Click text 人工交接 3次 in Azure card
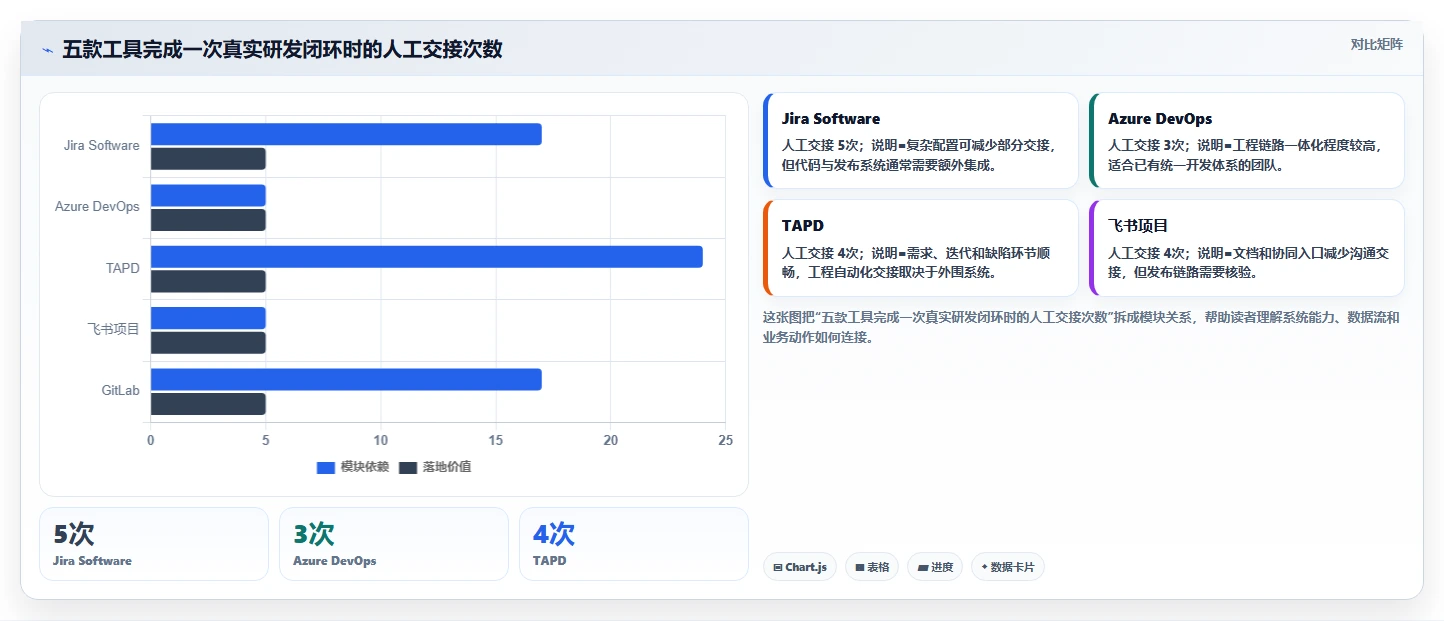This screenshot has height=621, width=1444. click(1149, 145)
